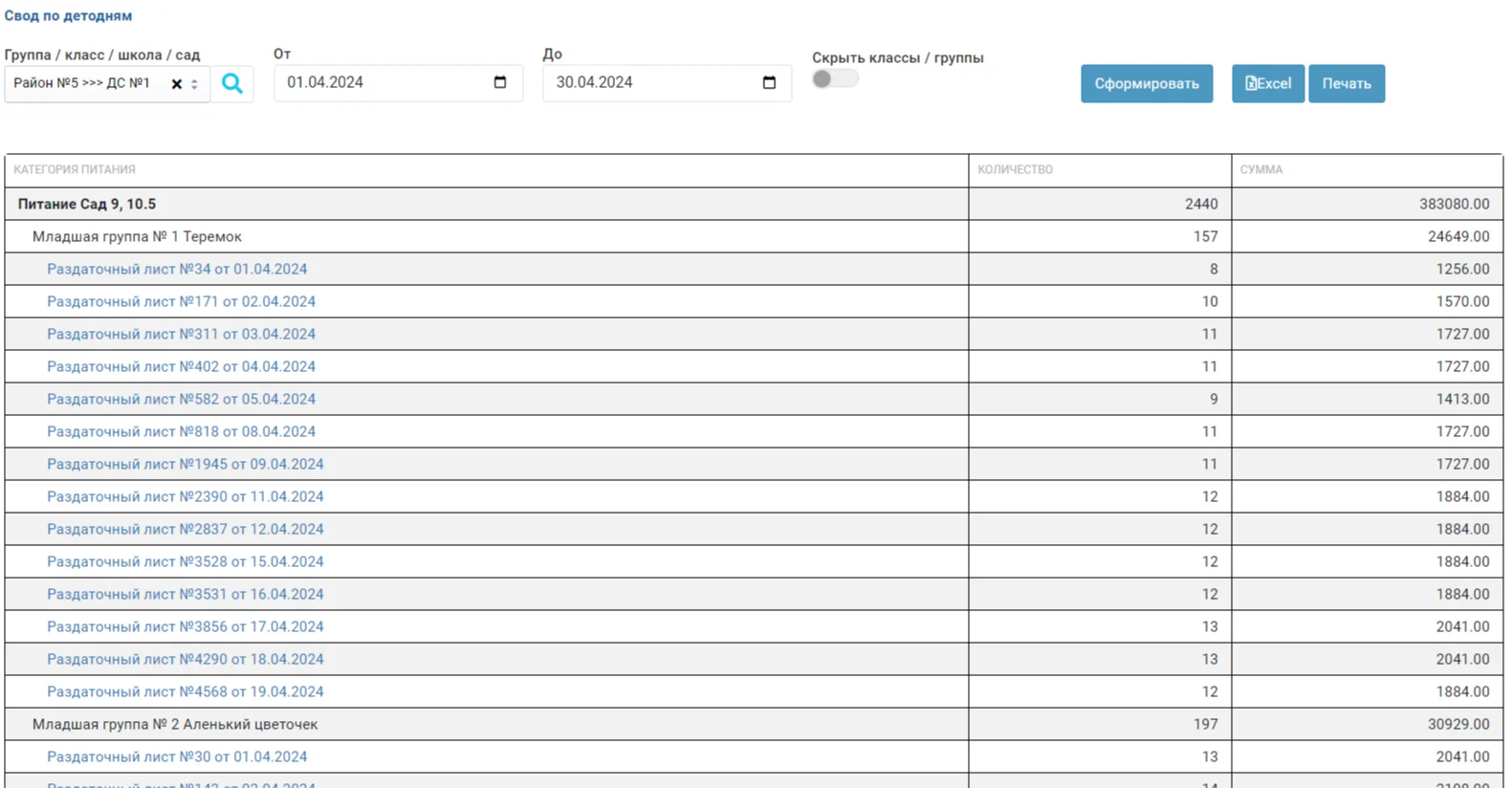The width and height of the screenshot is (1512, 788).
Task: Open Раздаточный лист №4568 от 19.04.2024
Action: tap(186, 692)
